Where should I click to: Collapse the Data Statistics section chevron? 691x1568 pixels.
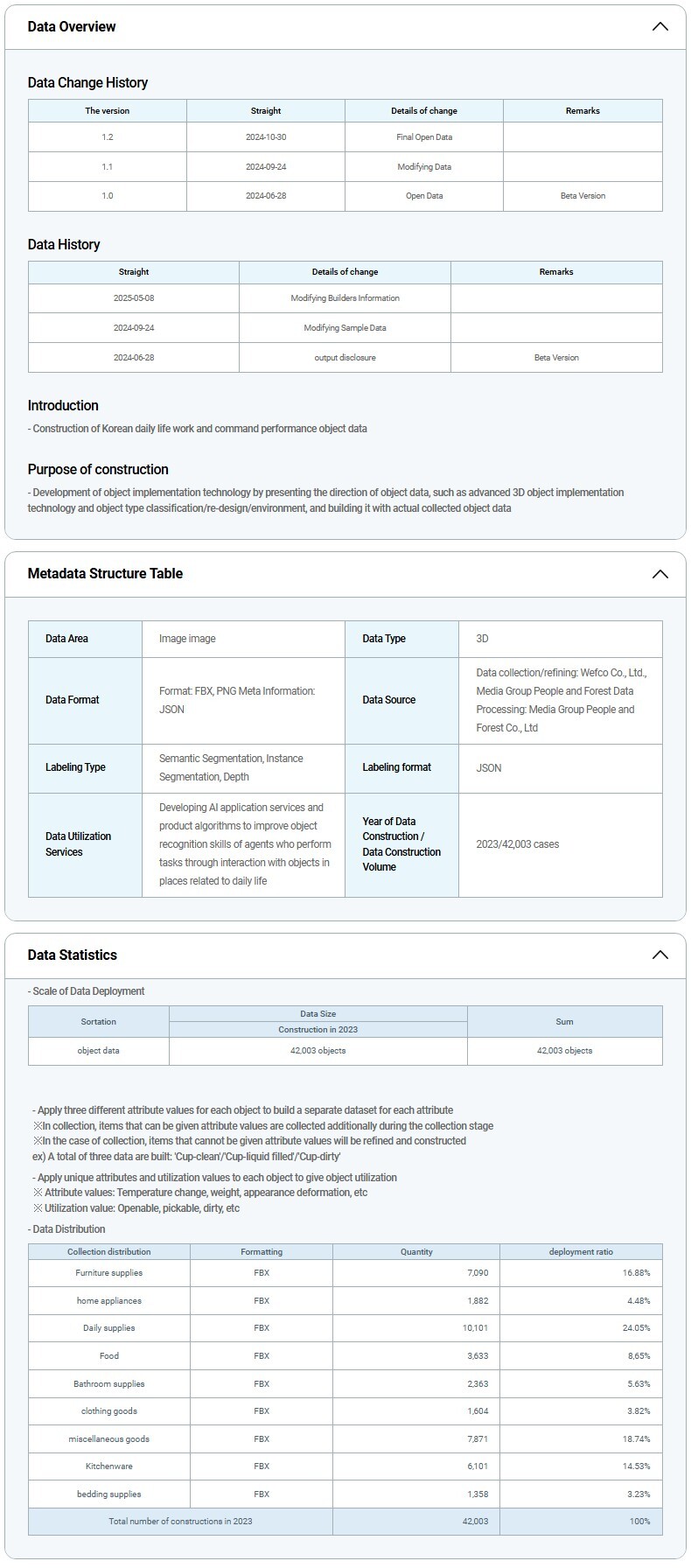(x=660, y=955)
